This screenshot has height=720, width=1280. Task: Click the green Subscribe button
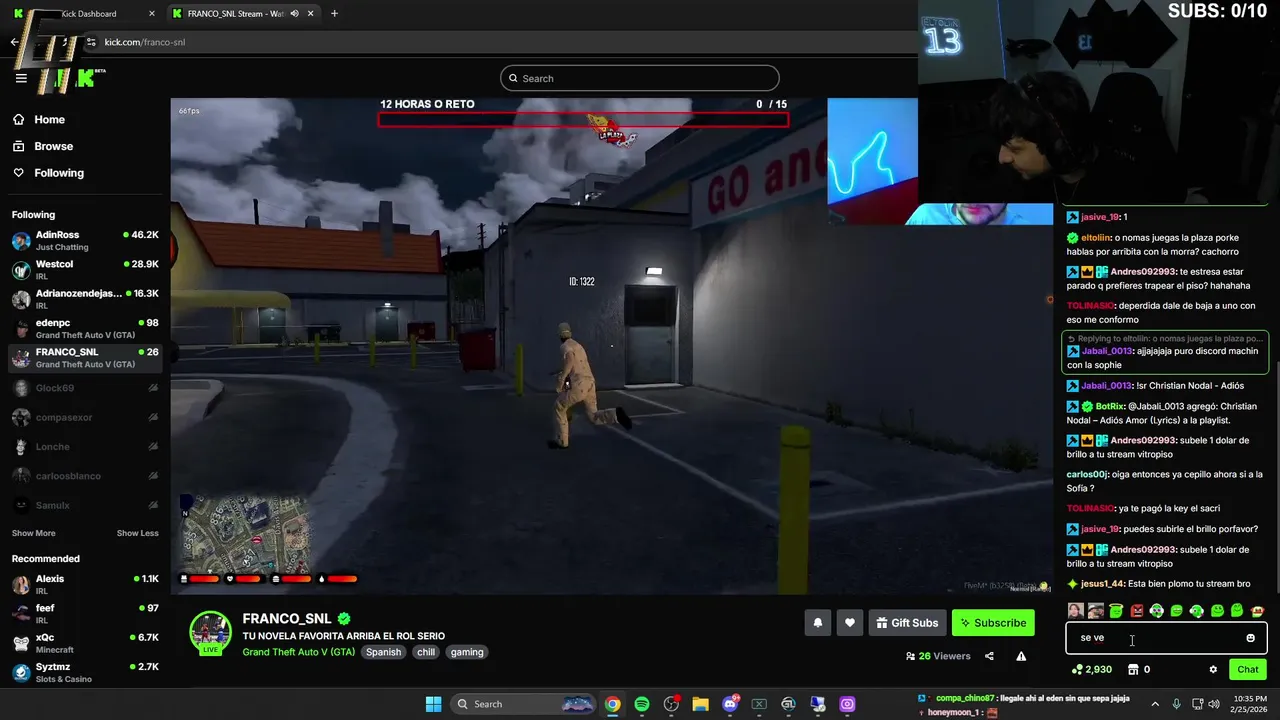[993, 623]
